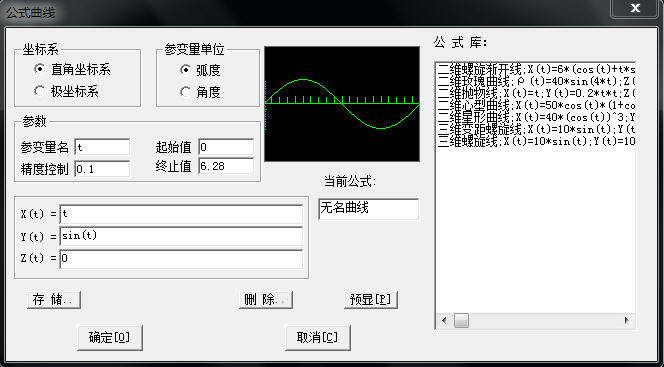Select 二维心型曲线 in the formula library
The height and width of the screenshot is (367, 664).
point(536,105)
